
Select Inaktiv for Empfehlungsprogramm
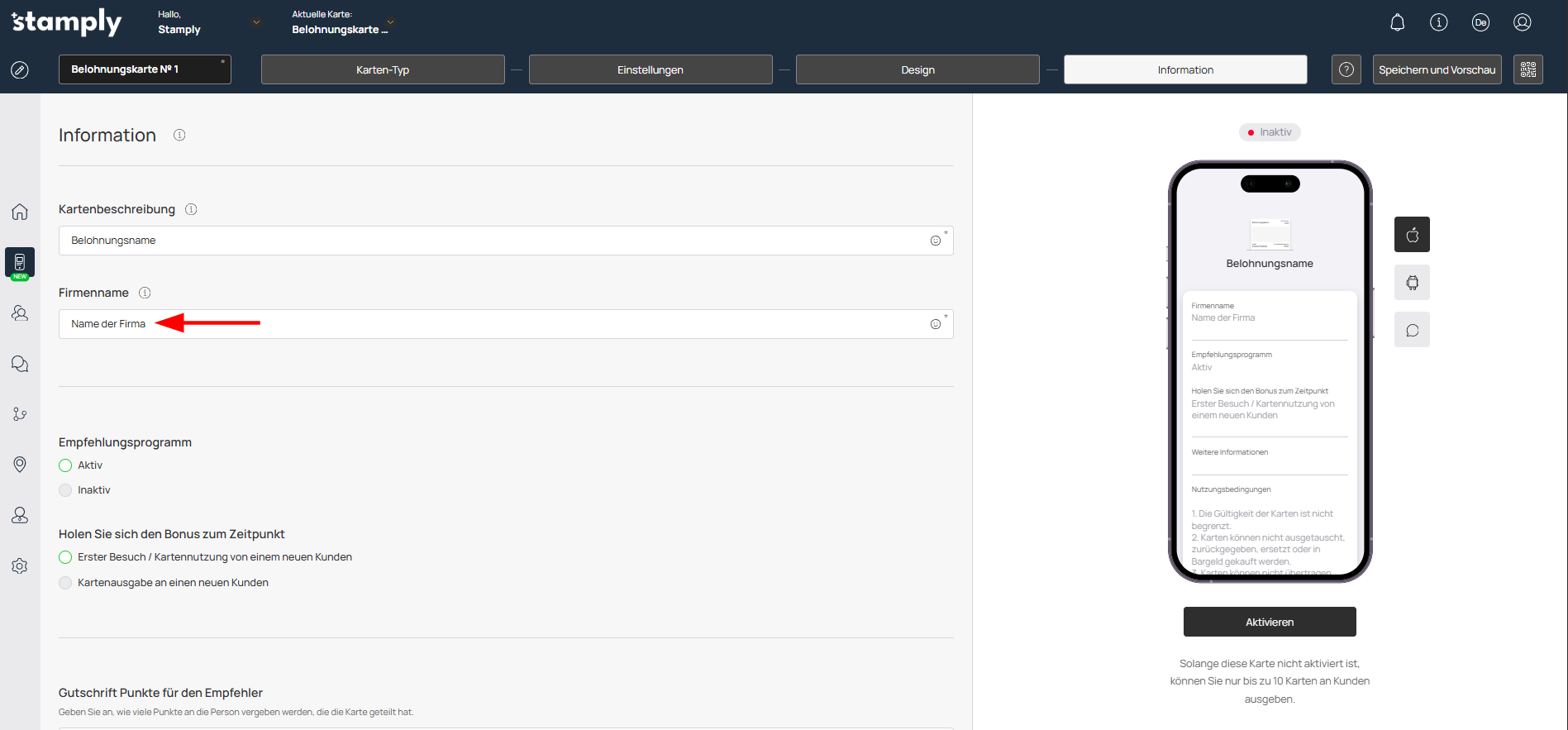[x=65, y=490]
